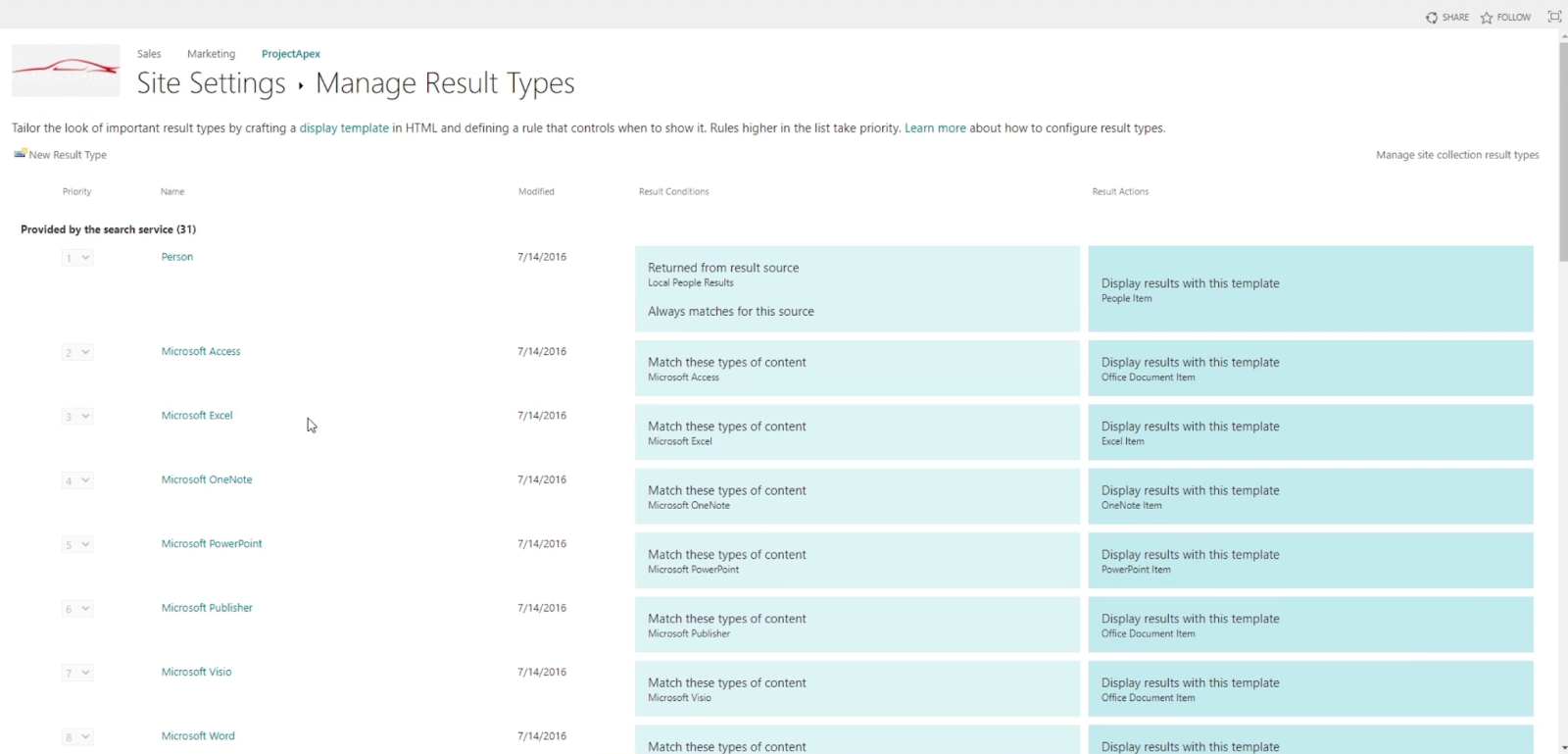
Task: Open the Microsoft PowerPoint result type
Action: [x=212, y=544]
